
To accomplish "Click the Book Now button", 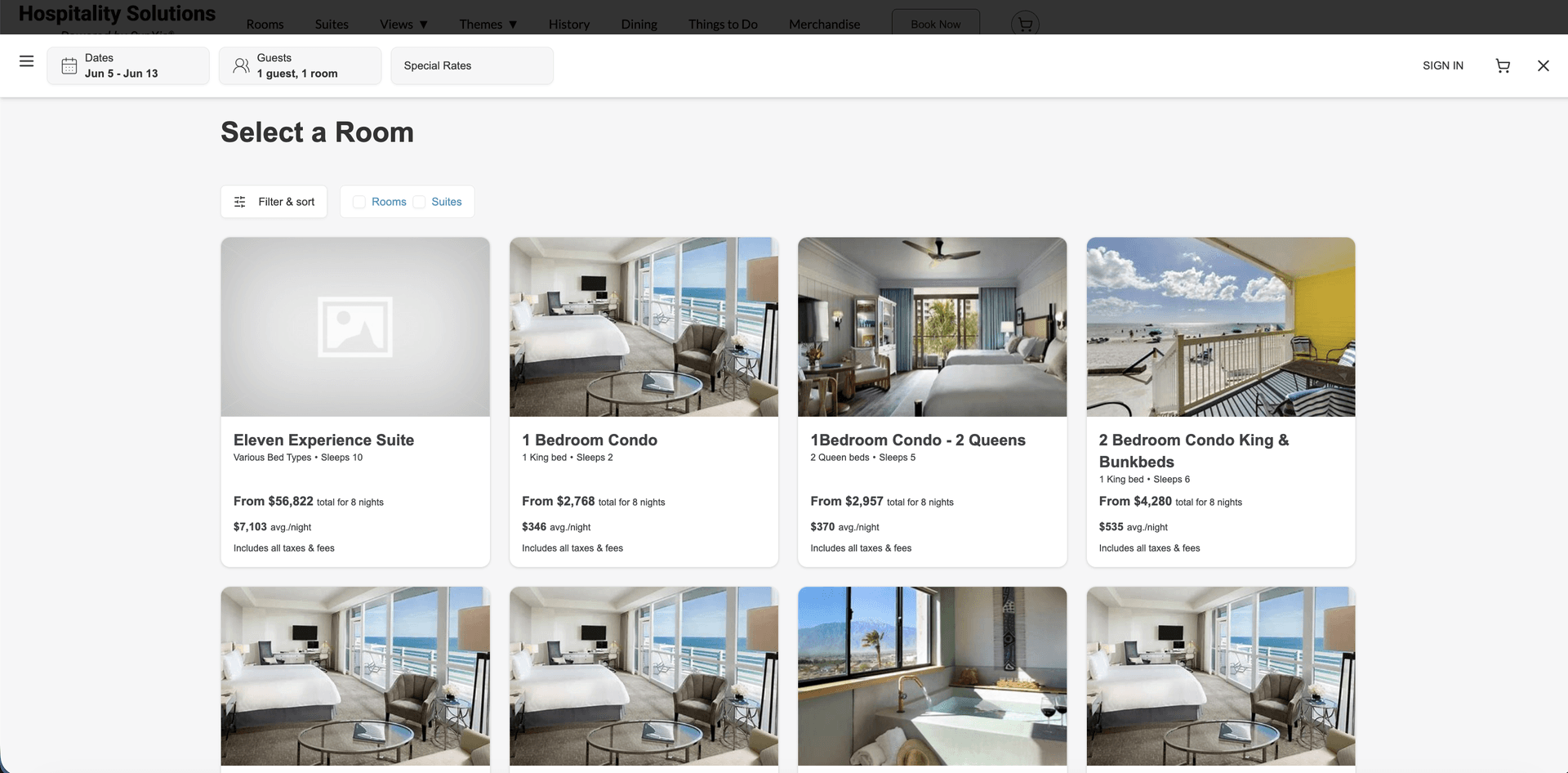I will point(936,24).
